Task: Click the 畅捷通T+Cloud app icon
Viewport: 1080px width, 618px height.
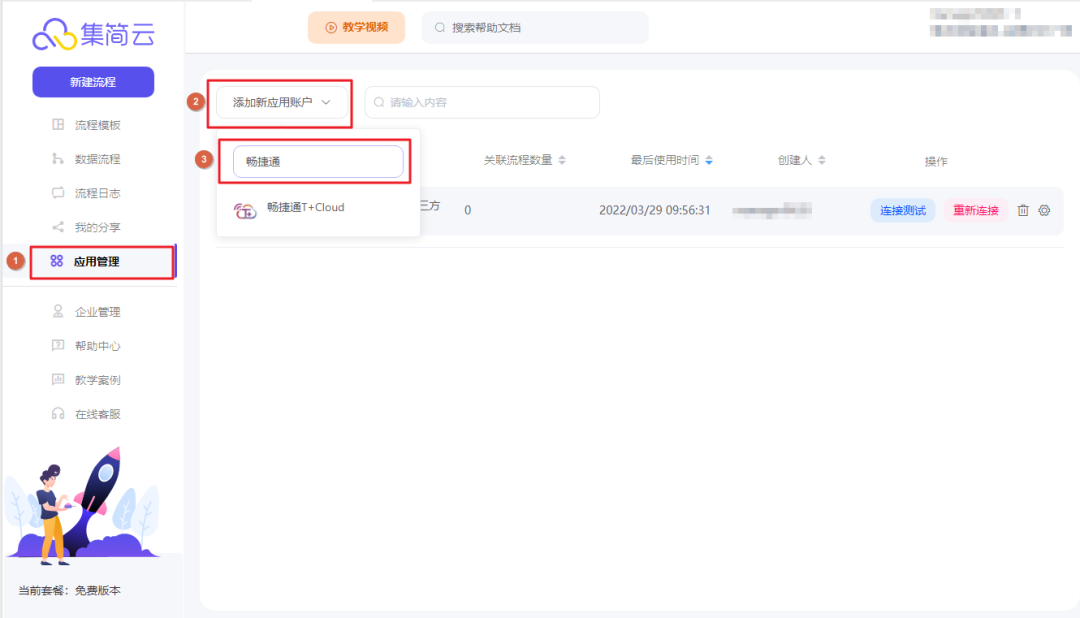Action: 245,210
